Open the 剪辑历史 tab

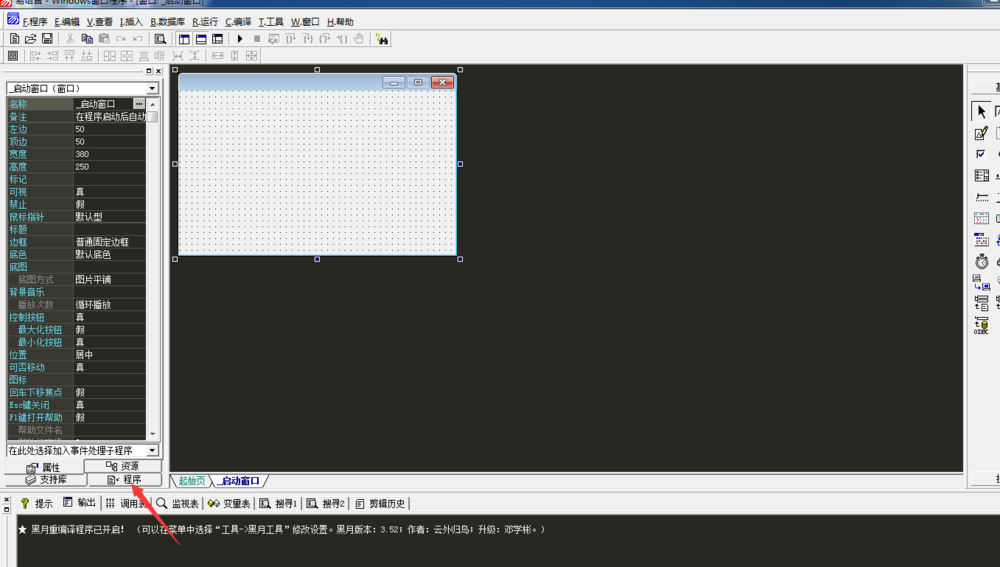pyautogui.click(x=380, y=503)
